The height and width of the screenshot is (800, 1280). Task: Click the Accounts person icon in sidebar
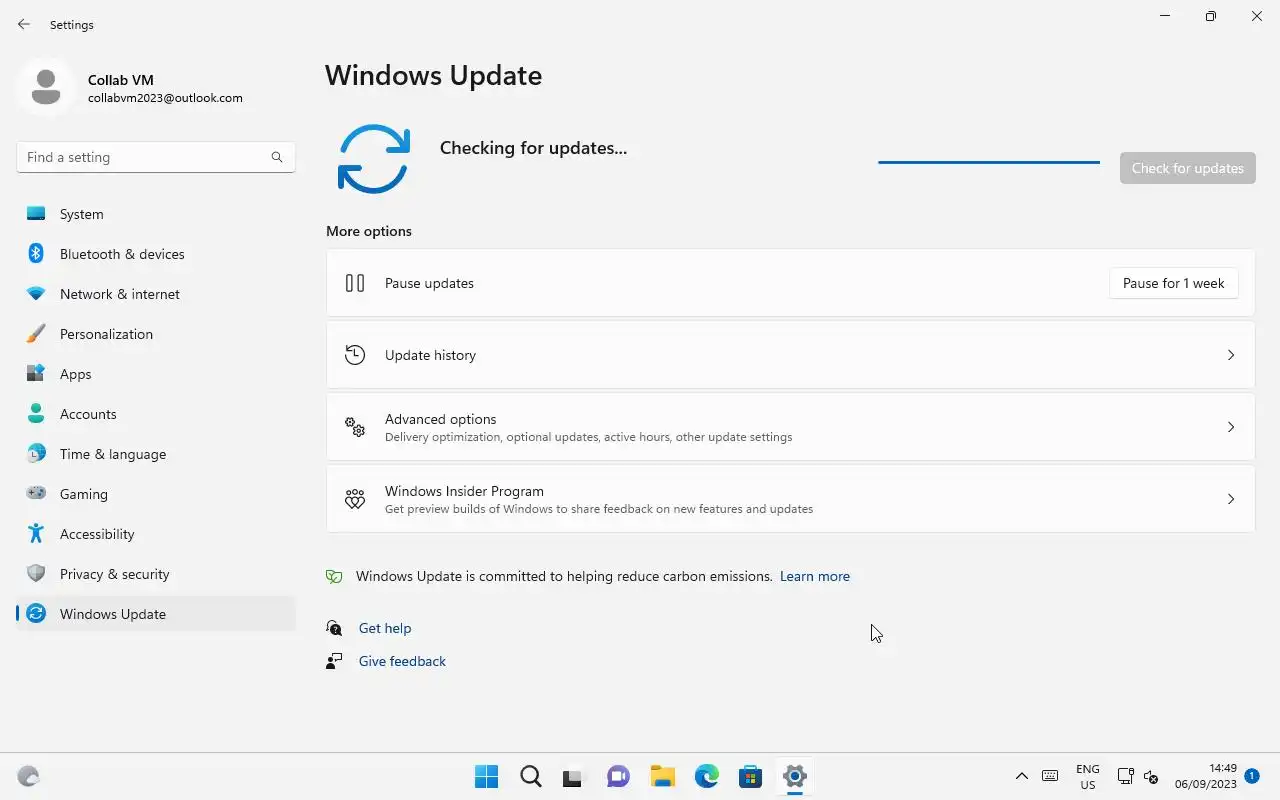[36, 414]
